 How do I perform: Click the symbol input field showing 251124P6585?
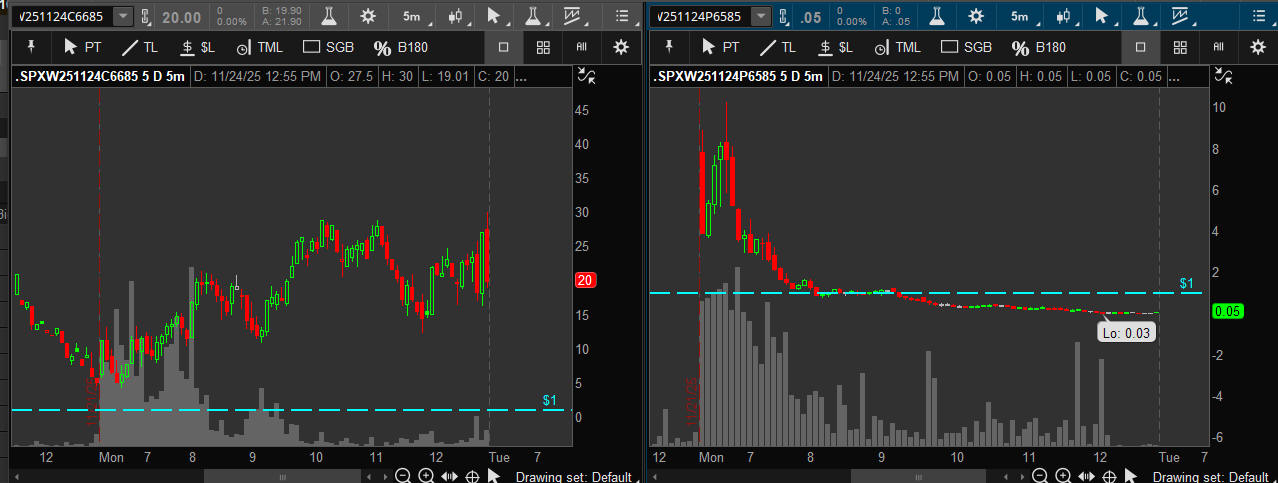702,16
